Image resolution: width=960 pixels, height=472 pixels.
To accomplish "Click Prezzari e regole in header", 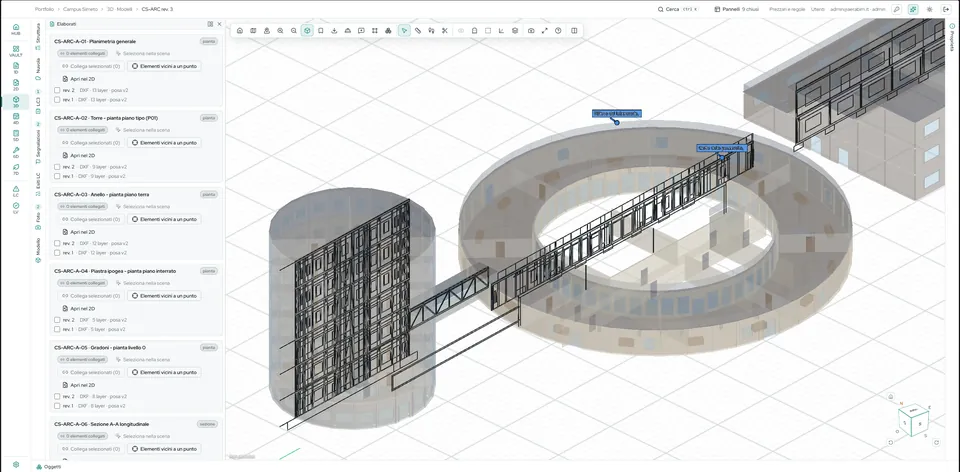I will click(x=787, y=9).
